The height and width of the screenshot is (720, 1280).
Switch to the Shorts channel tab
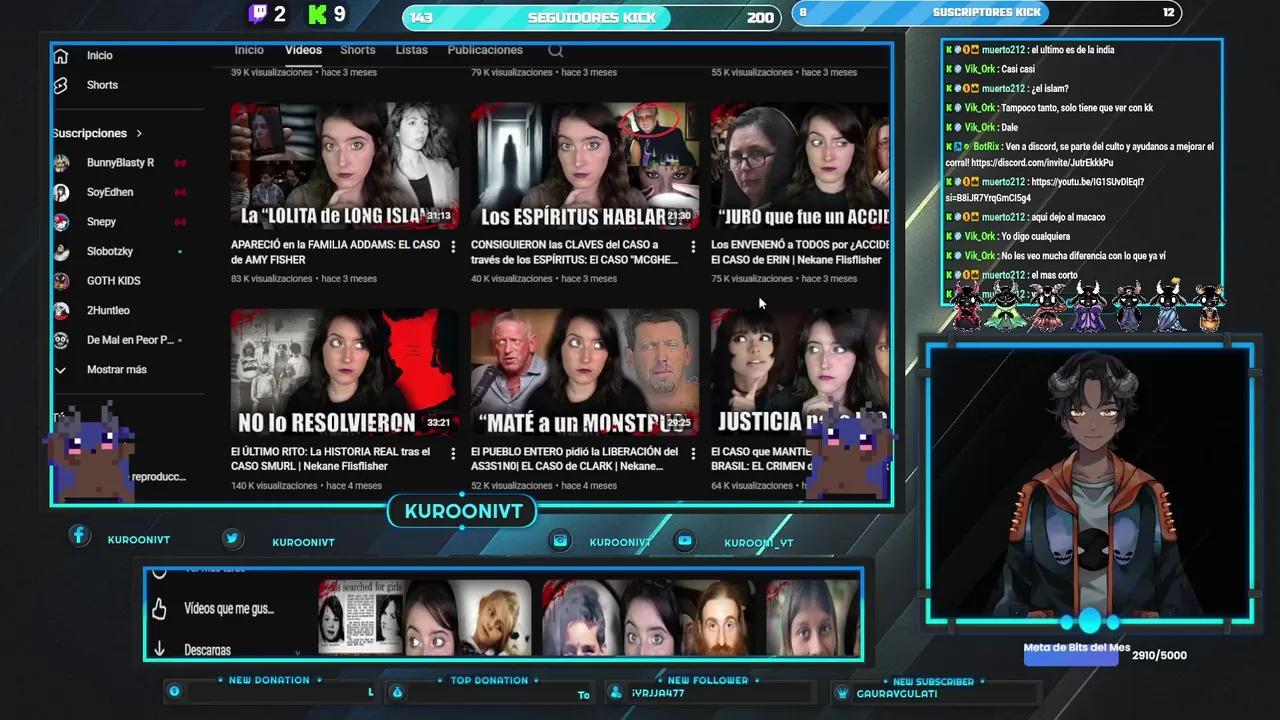point(358,50)
